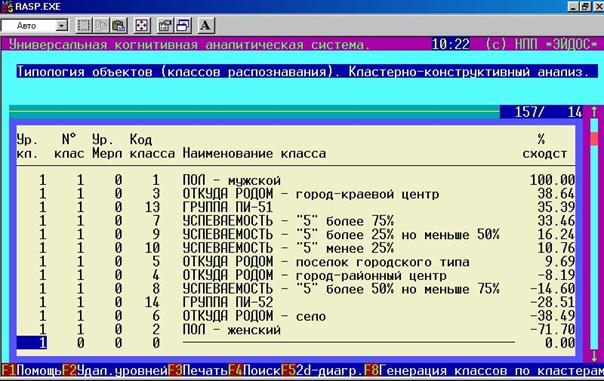Click the scrollbar up arrow
604x381 pixels.
click(594, 112)
